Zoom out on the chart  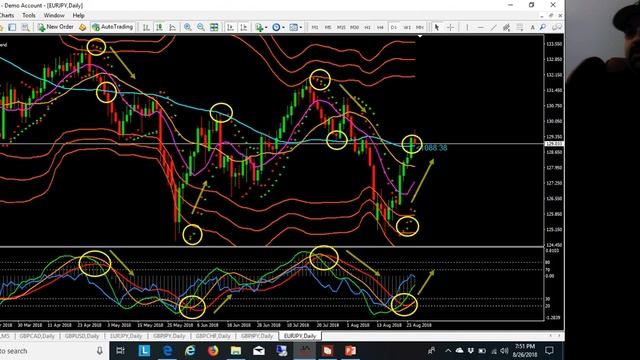(x=201, y=27)
